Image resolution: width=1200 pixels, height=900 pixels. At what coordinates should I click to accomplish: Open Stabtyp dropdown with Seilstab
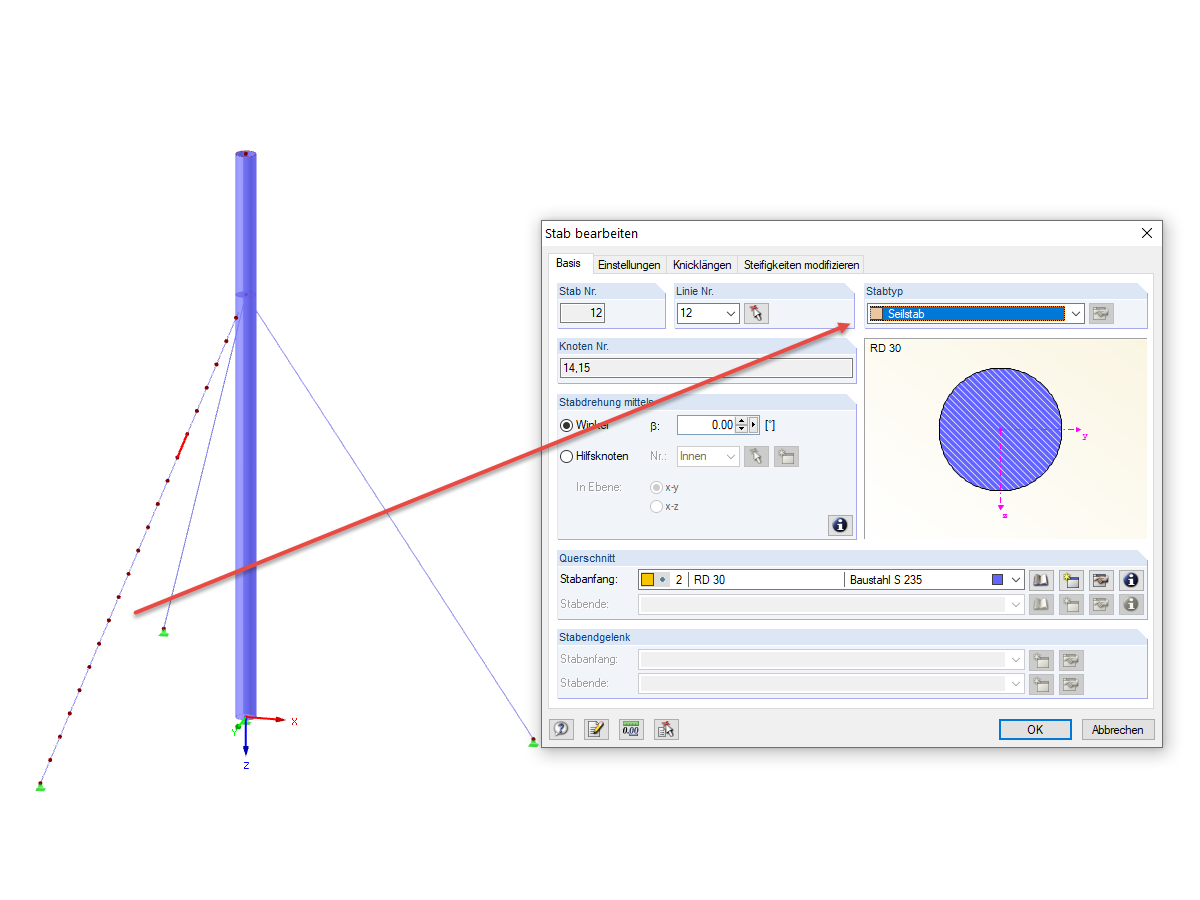point(1076,314)
